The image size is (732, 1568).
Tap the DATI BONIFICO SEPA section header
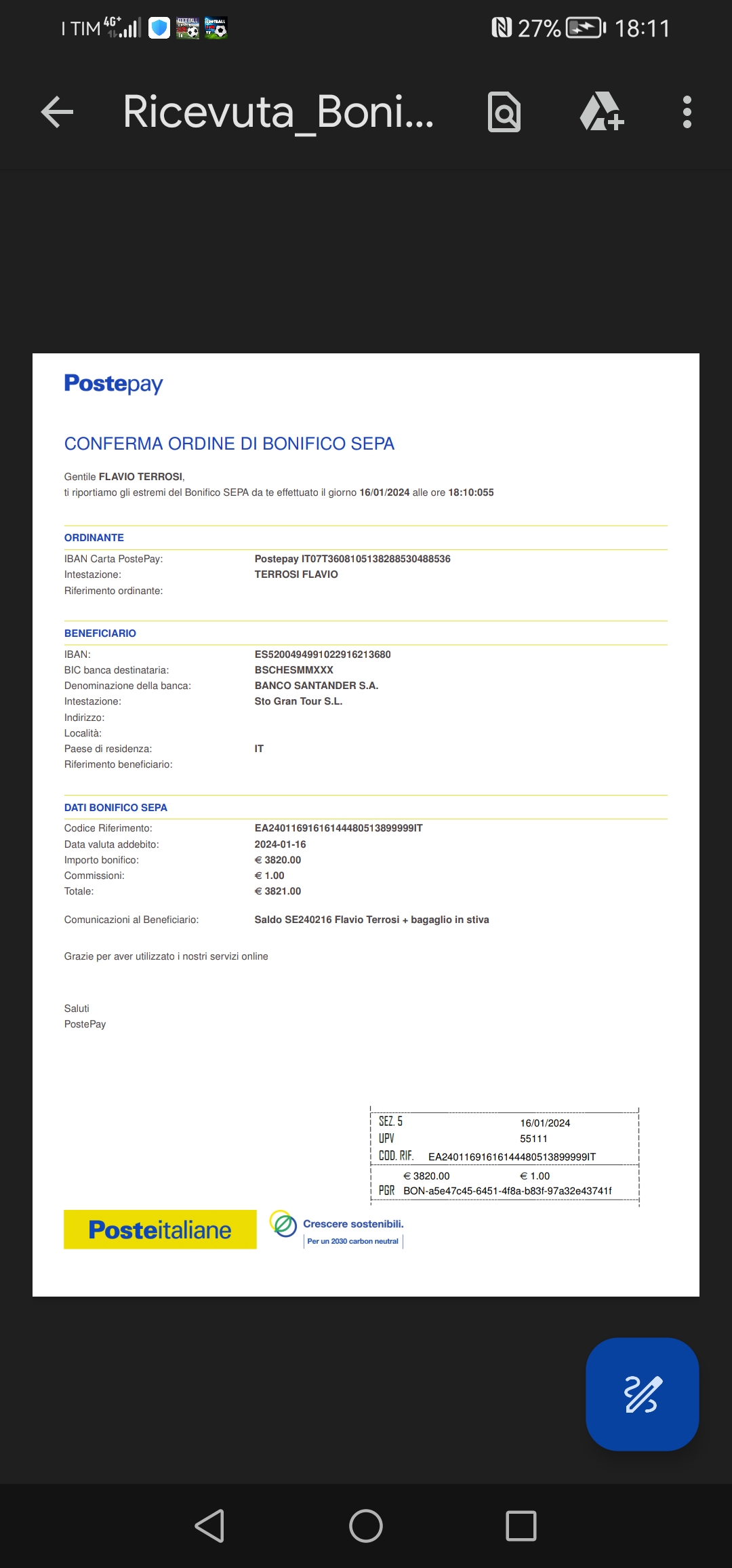(116, 808)
